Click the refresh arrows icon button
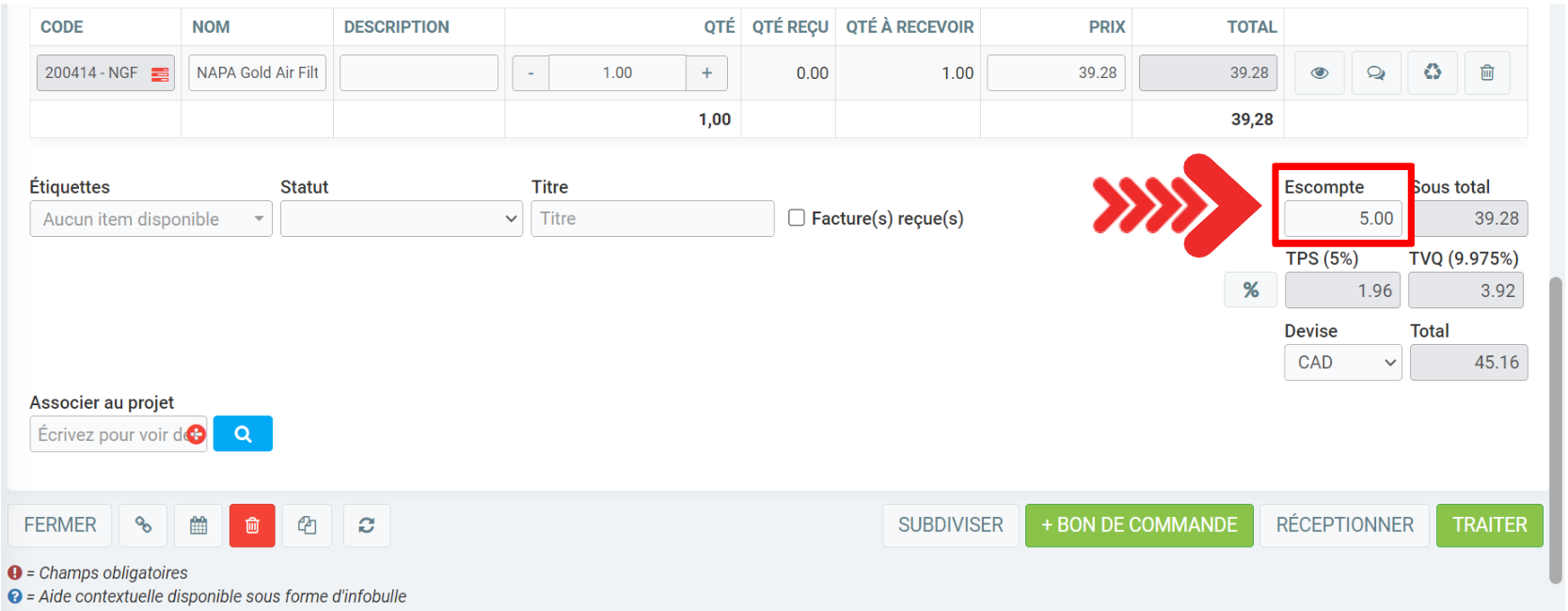This screenshot has height=611, width=1568. click(x=366, y=525)
